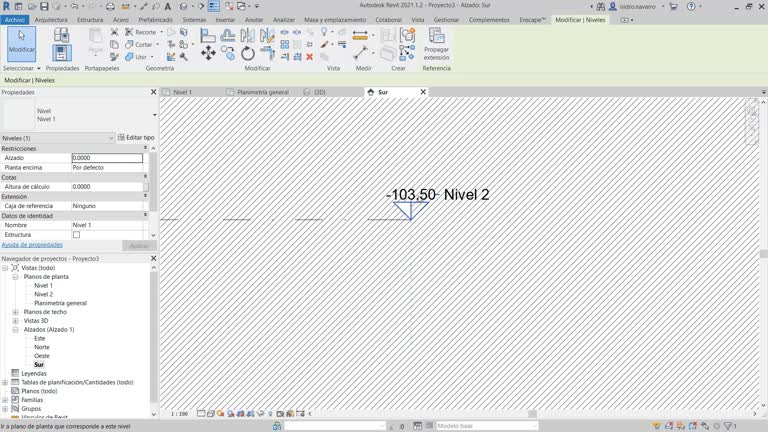Click the horizontal scrollbar thumb of drawing area
Image resolution: width=768 pixels, height=432 pixels.
coord(531,413)
